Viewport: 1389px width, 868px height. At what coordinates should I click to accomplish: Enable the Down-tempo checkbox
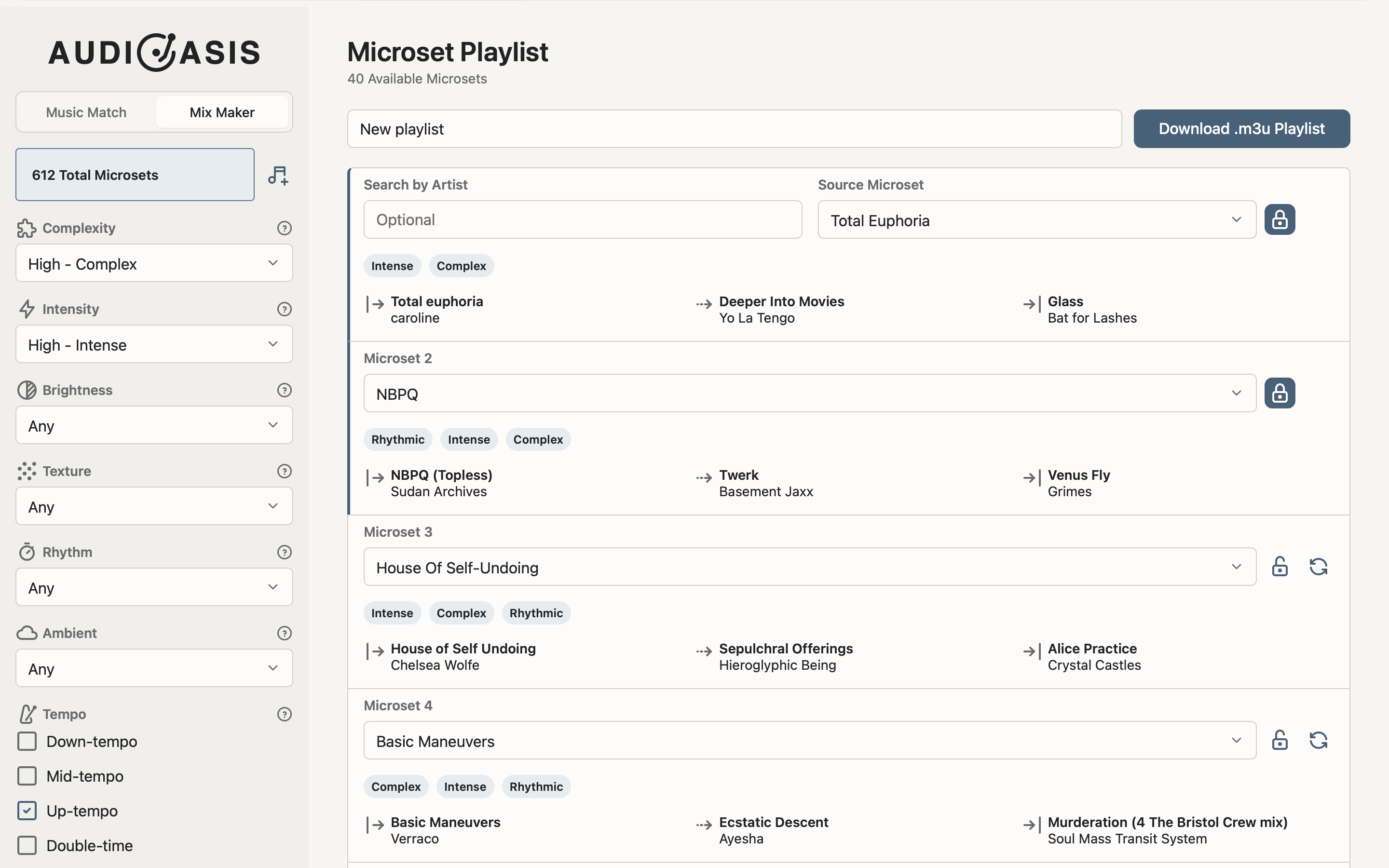pos(27,741)
